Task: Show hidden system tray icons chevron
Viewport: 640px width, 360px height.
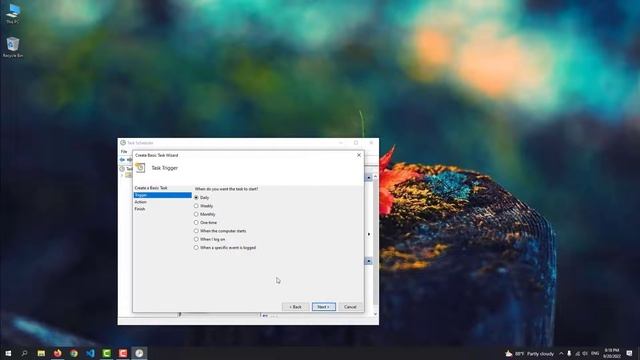Action: (561, 354)
